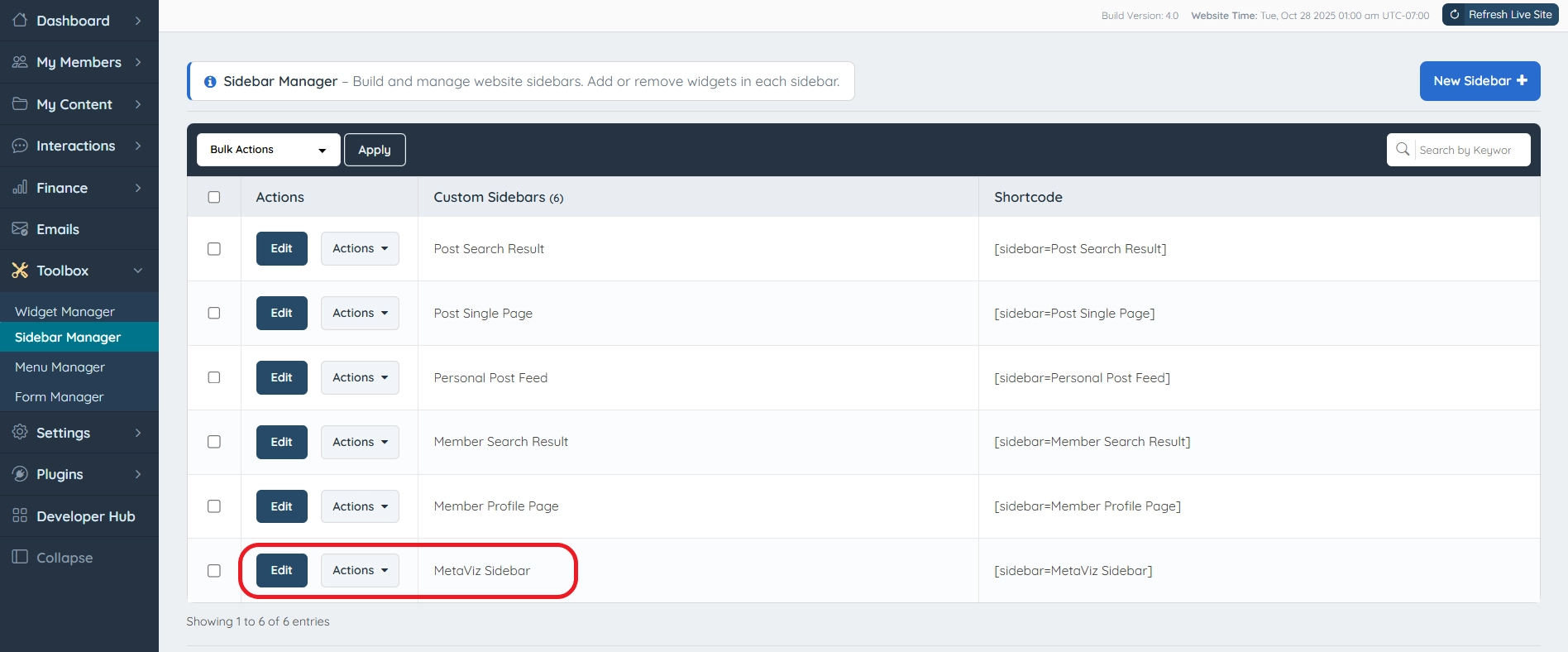
Task: Click the Finance bar chart icon
Action: pyautogui.click(x=20, y=188)
